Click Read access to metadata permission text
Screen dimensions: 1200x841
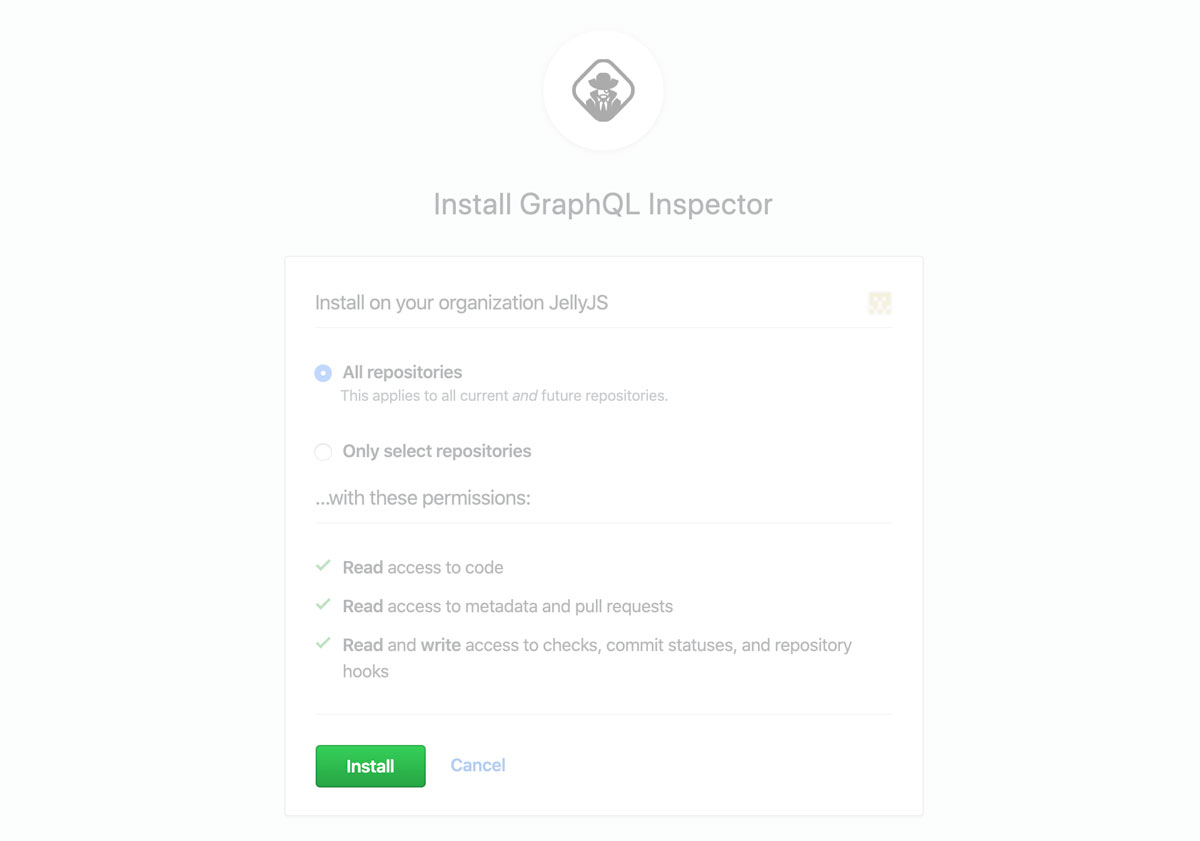[x=507, y=606]
